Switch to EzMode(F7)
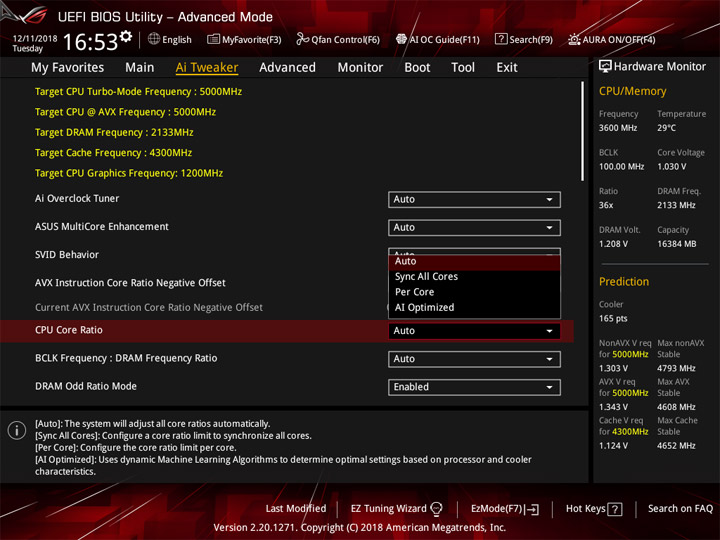720x540 pixels. [497, 509]
